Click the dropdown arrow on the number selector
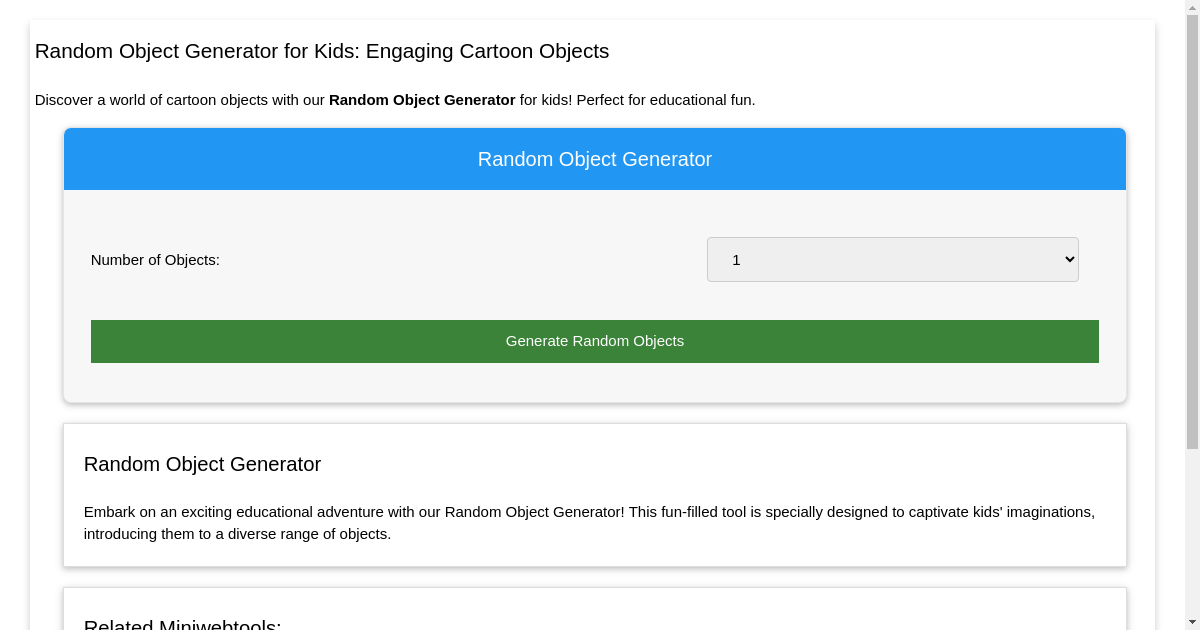1200x630 pixels. [x=1069, y=260]
